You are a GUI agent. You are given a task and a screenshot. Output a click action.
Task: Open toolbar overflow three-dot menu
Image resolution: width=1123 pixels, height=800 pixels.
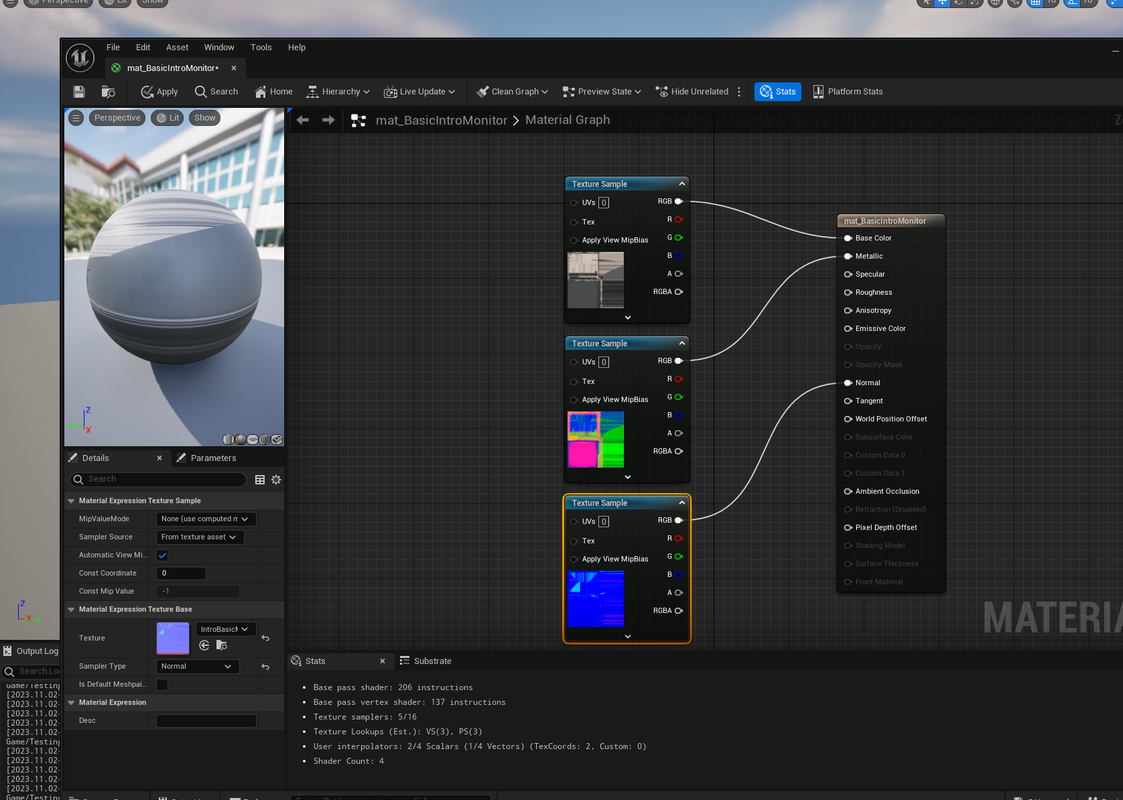click(739, 92)
